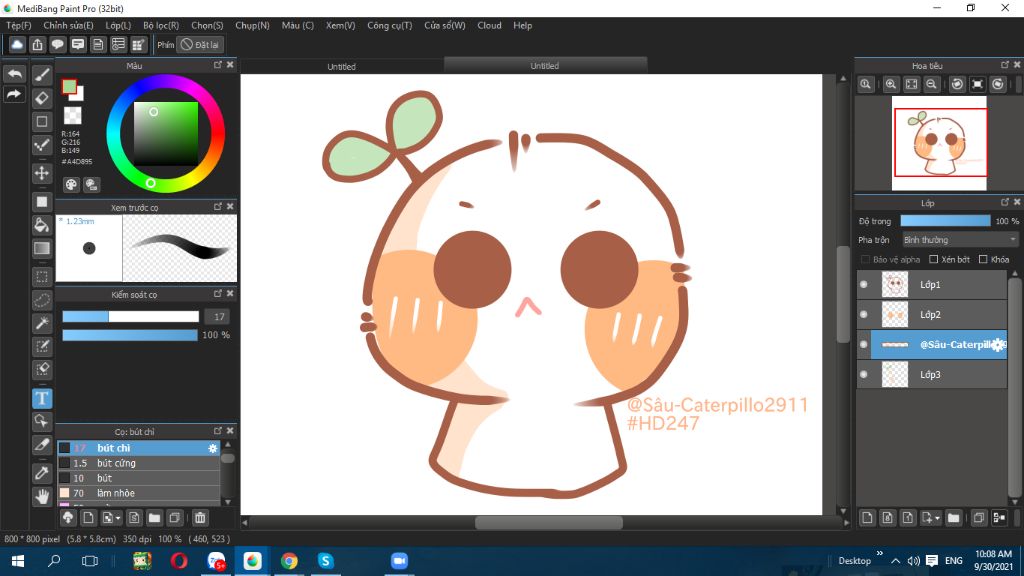This screenshot has width=1024, height=576.
Task: Open the Lớp(L) menu
Action: 118,25
